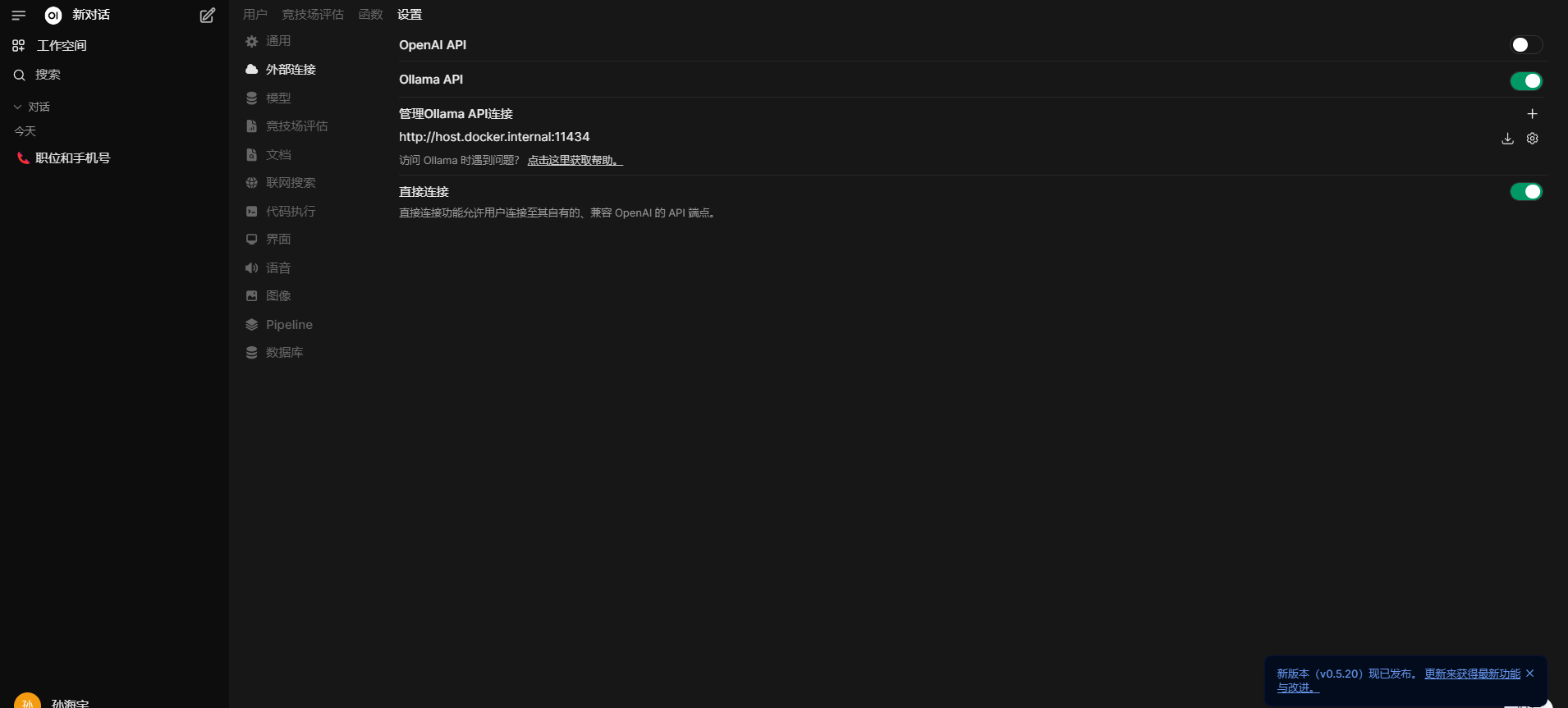Dismiss the new version notification

point(1529,674)
